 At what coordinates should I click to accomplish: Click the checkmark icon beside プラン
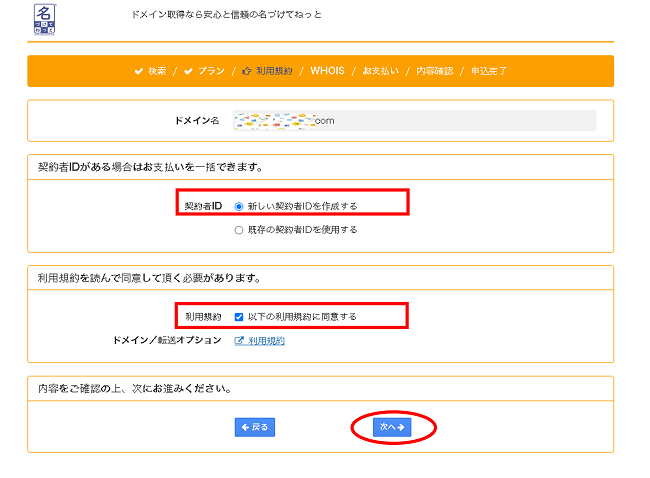pyautogui.click(x=190, y=71)
